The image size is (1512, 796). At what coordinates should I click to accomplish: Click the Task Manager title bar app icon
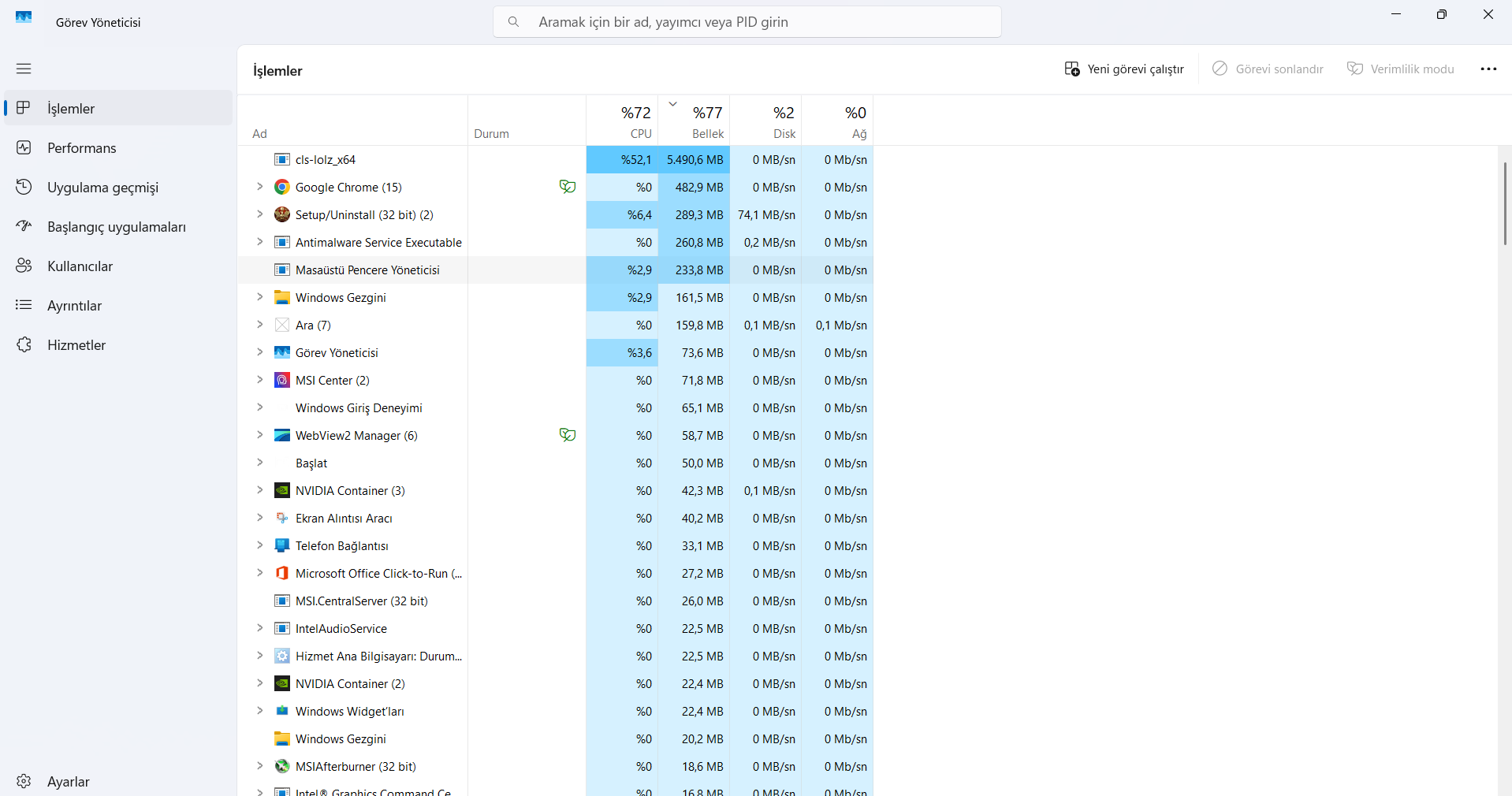pos(24,17)
